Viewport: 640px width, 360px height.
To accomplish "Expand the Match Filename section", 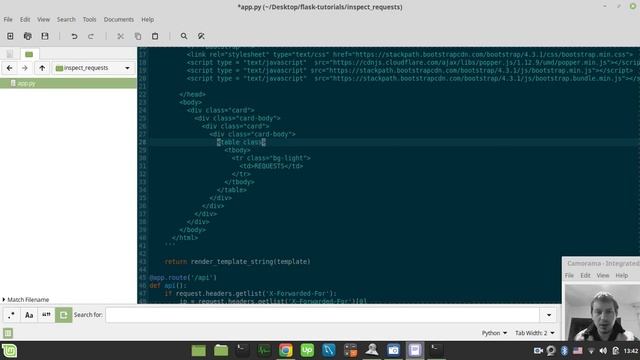I will (x=26, y=300).
